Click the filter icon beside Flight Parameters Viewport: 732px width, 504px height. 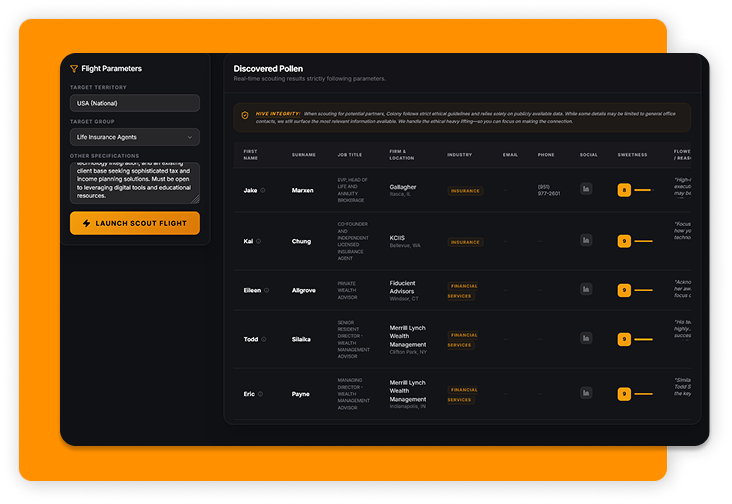click(74, 69)
